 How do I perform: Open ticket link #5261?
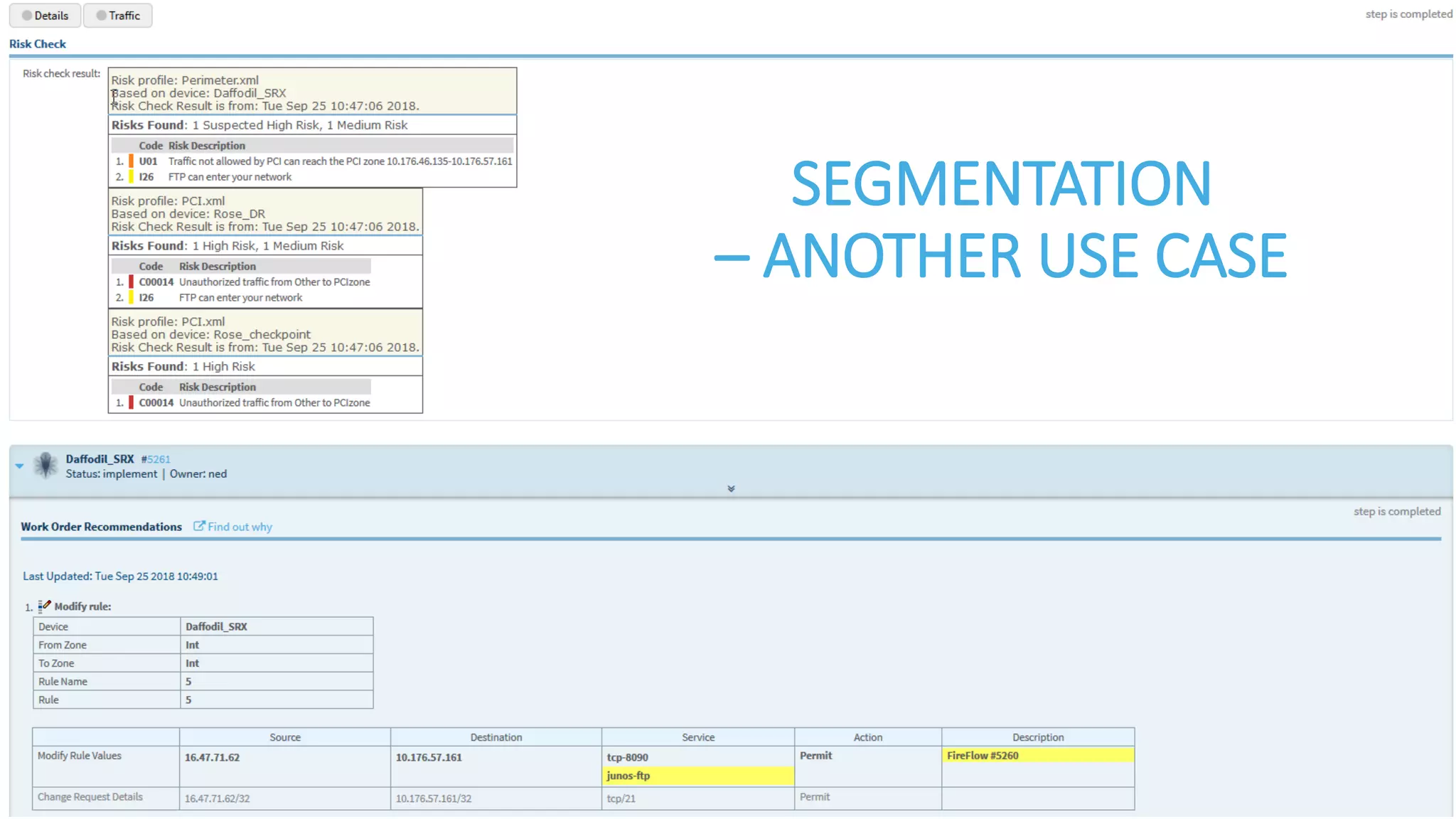pyautogui.click(x=156, y=459)
